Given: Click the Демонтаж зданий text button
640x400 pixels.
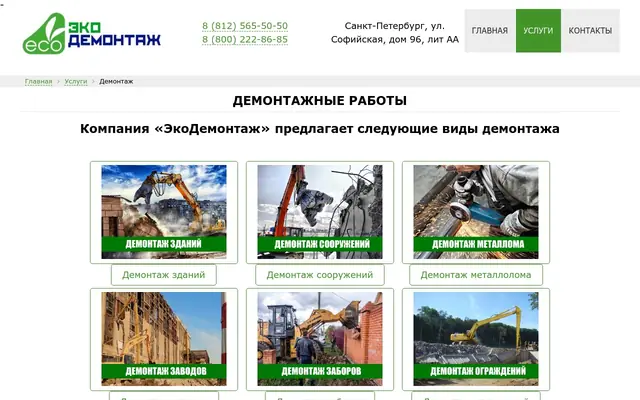Looking at the screenshot, I should pyautogui.click(x=164, y=275).
